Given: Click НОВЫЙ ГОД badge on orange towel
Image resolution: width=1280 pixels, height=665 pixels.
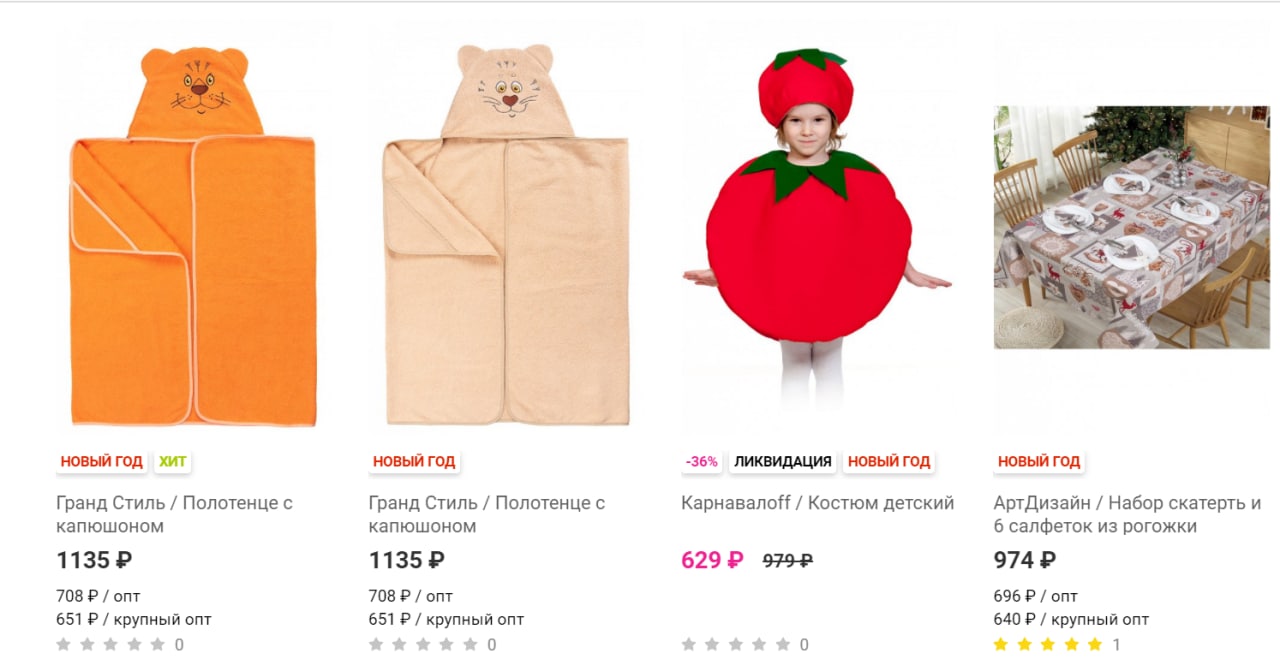Looking at the screenshot, I should [101, 462].
